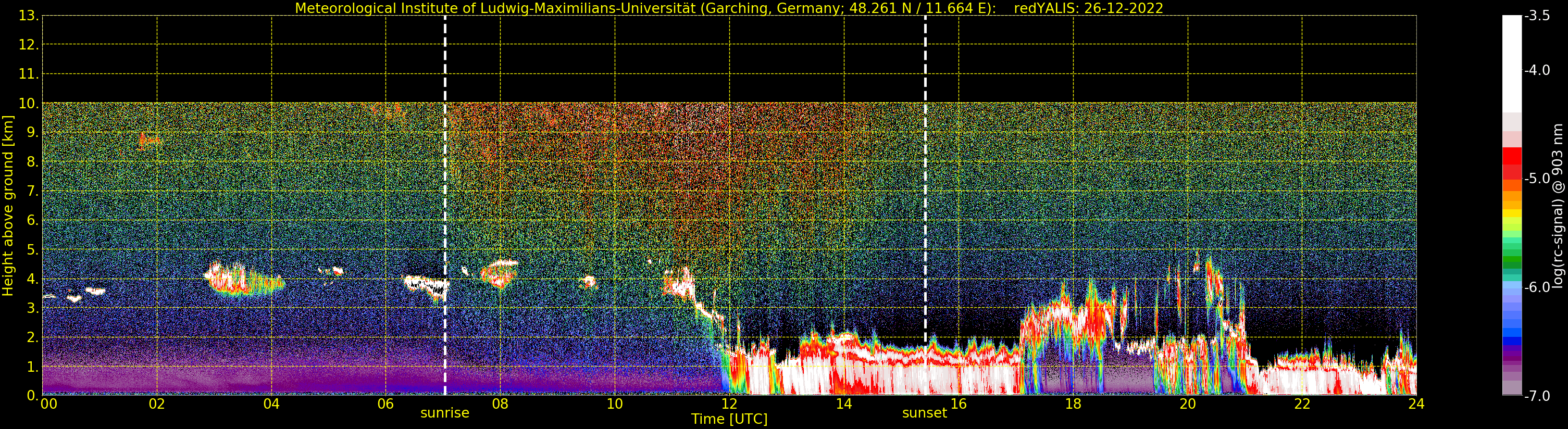
Task: Click height axis tick label 1
Action: 32,367
